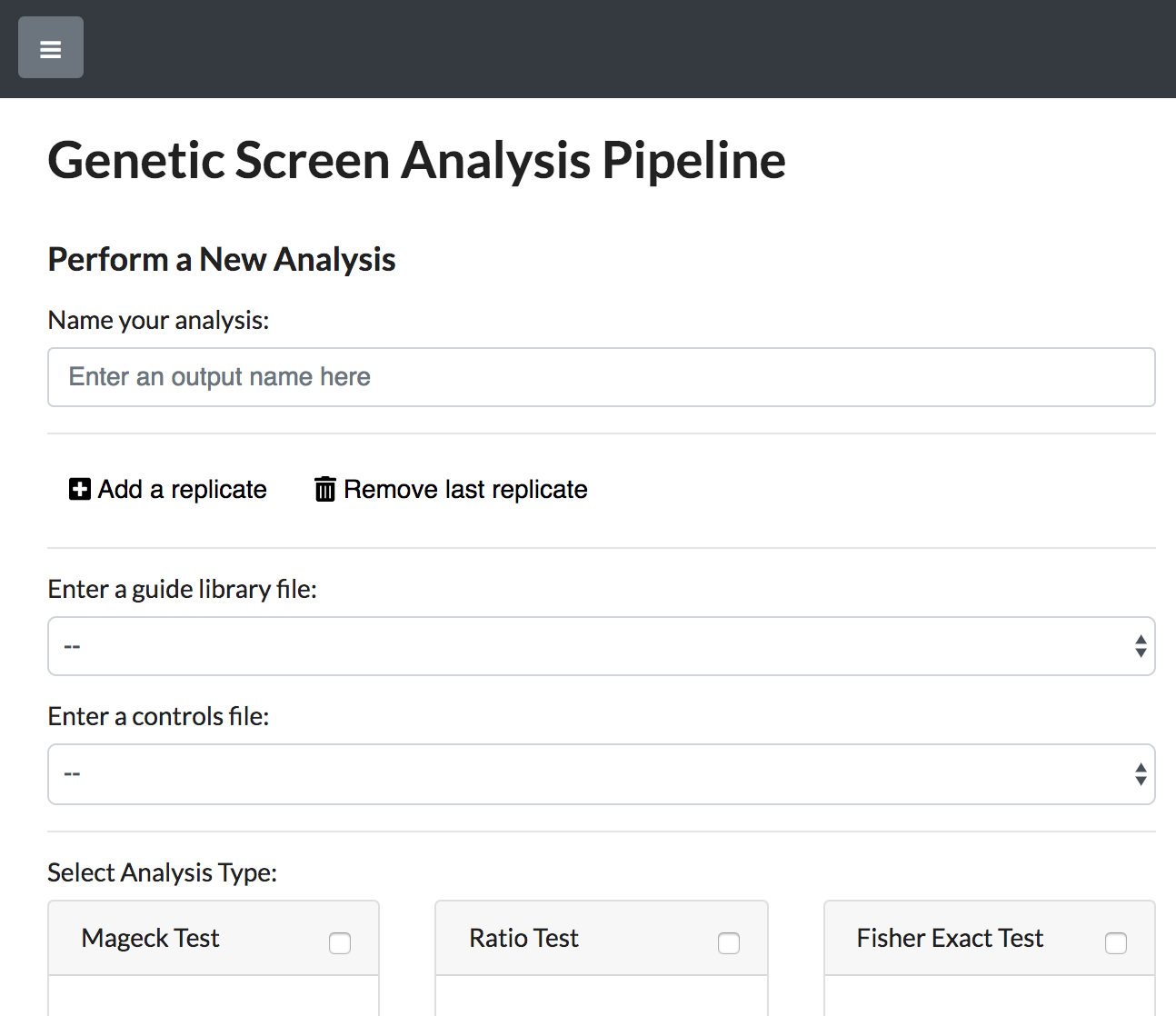Screen dimensions: 1176x1016
Task: Click the Fisher Exact Test card header
Action: (950, 938)
